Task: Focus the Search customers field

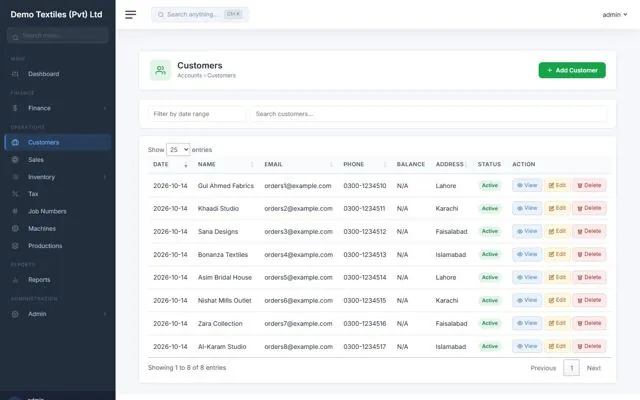Action: coord(429,114)
